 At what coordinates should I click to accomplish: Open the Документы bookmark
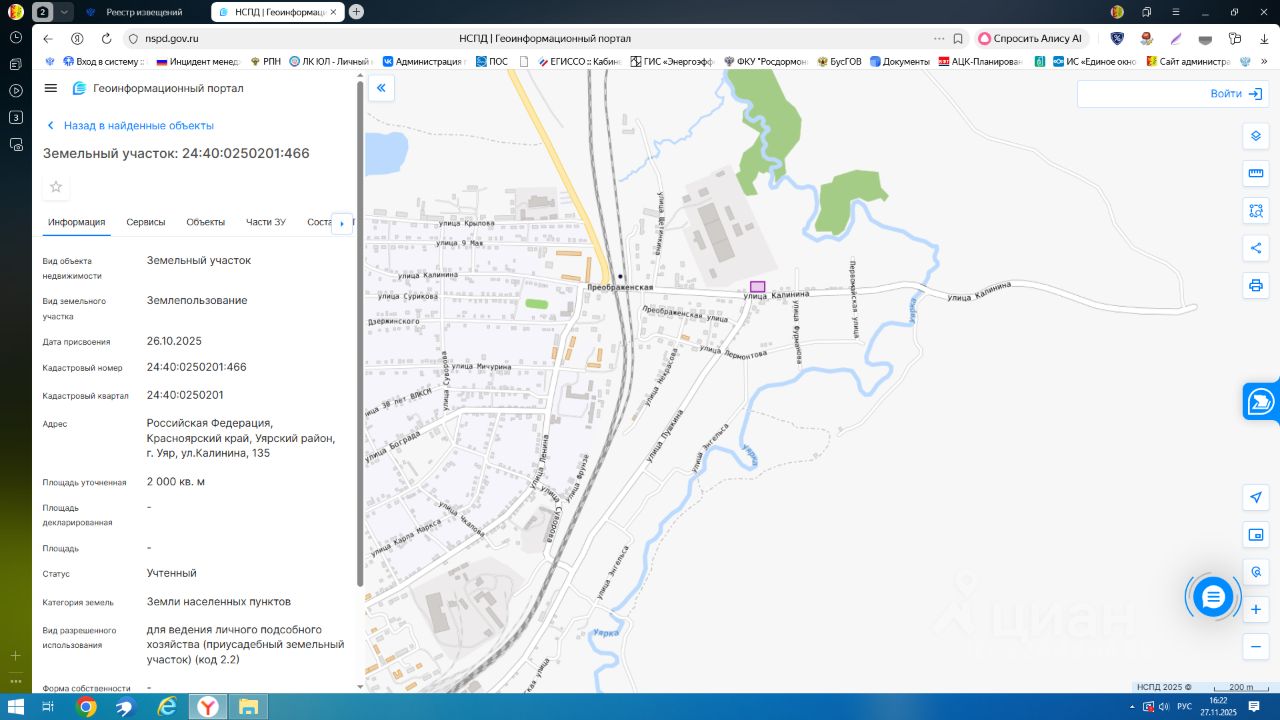[x=899, y=61]
